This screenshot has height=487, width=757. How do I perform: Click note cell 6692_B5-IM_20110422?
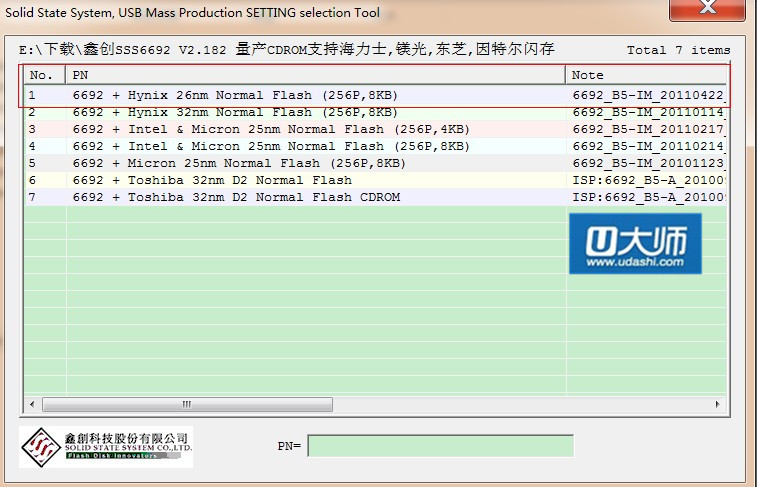click(x=646, y=95)
